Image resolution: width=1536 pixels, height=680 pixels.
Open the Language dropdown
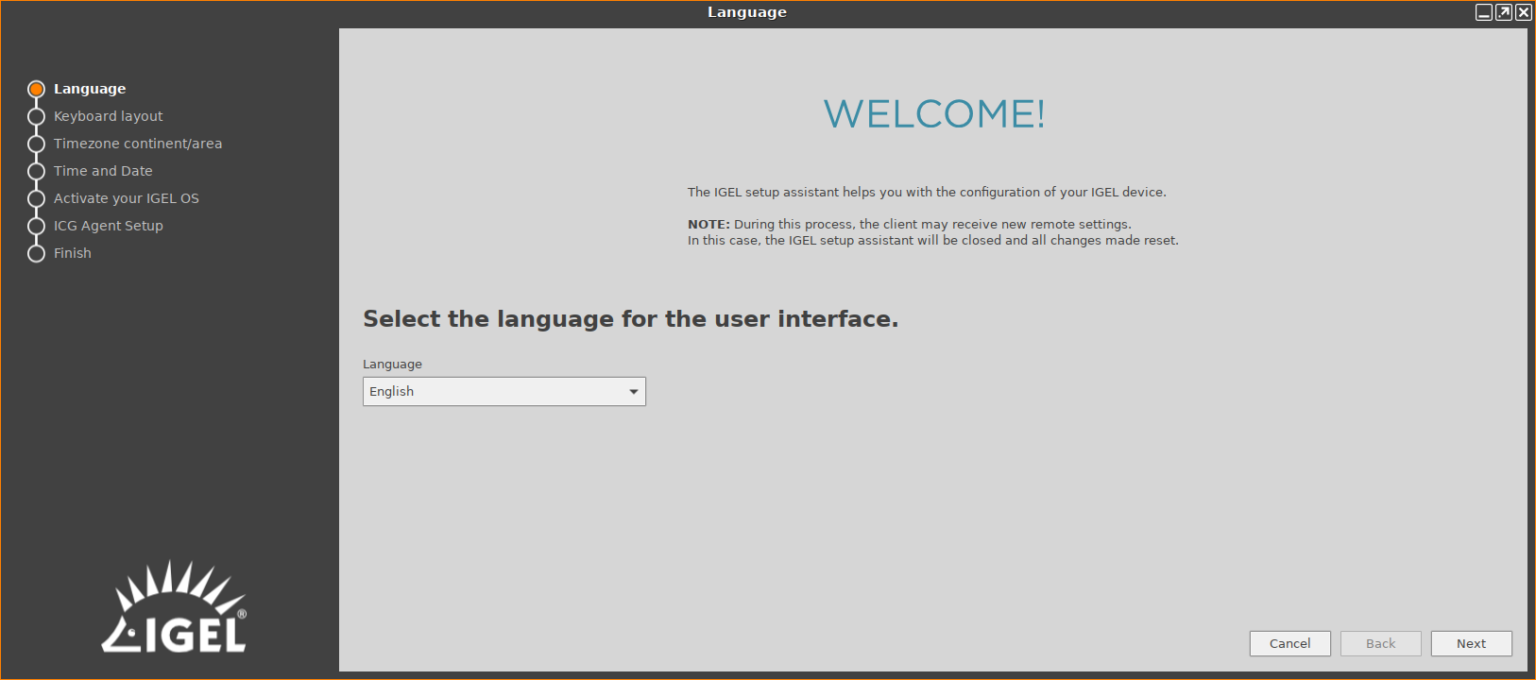[503, 391]
